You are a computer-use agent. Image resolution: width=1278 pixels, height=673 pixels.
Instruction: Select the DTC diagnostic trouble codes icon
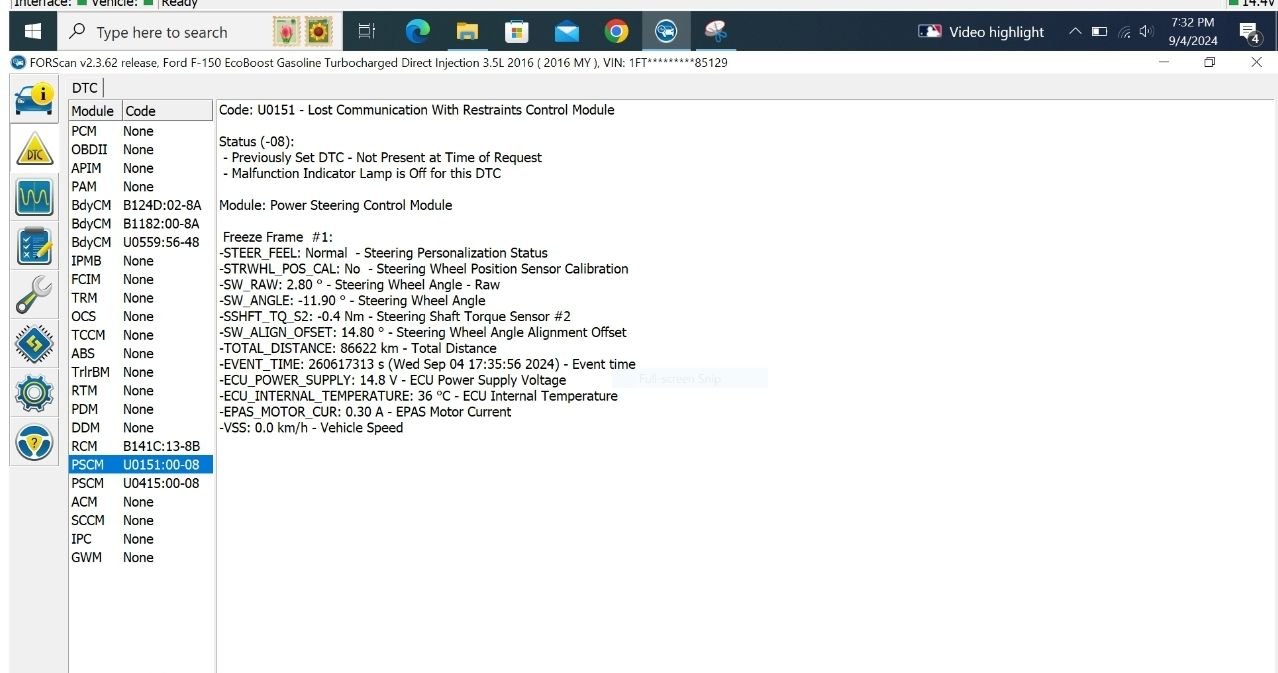tap(33, 148)
